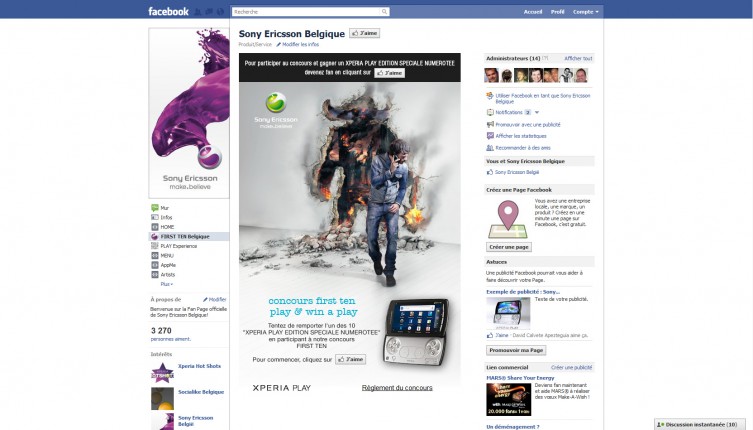This screenshot has width=753, height=430.
Task: Focus the Recherche search field
Action: point(306,12)
